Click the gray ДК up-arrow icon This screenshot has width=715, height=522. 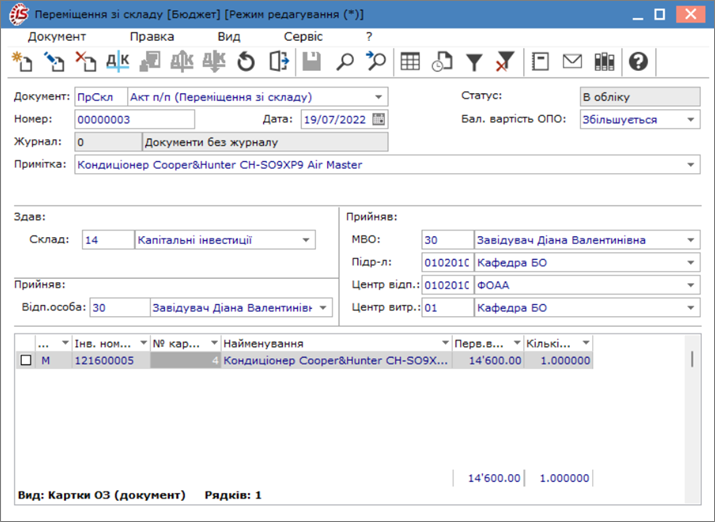182,62
